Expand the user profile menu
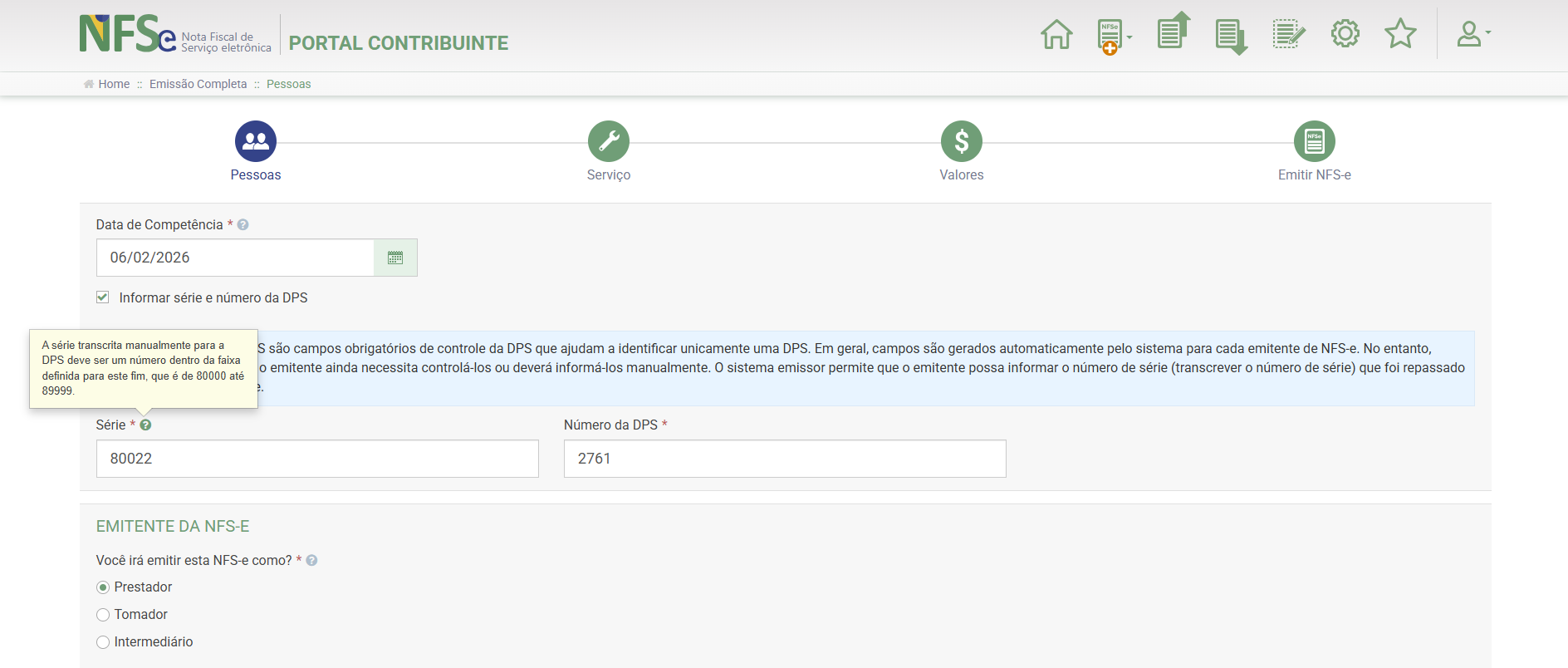The image size is (1568, 668). [x=1473, y=34]
